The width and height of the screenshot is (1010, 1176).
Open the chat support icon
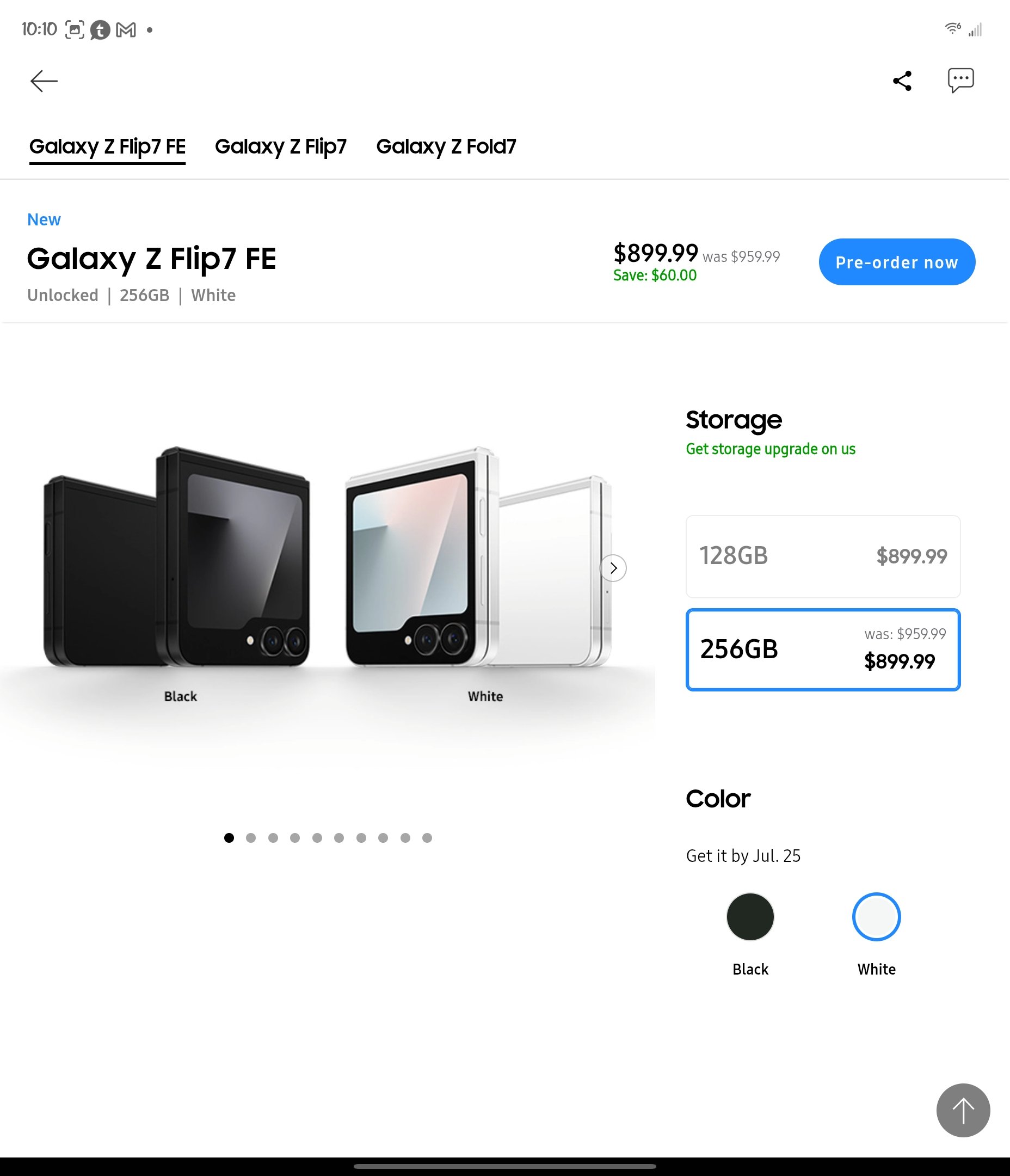(x=960, y=80)
